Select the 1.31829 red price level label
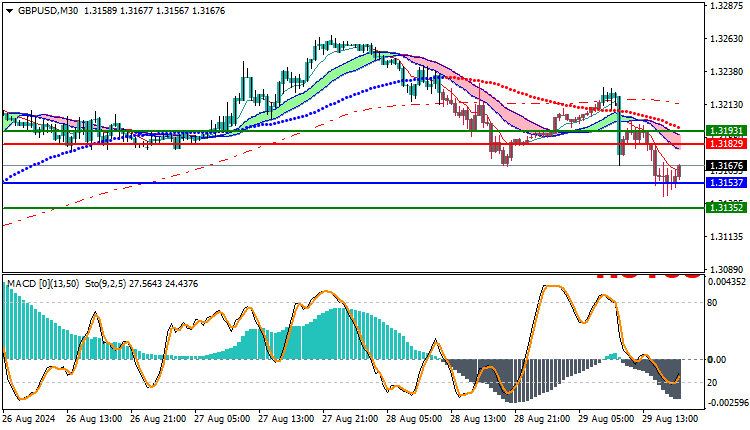 coord(726,144)
